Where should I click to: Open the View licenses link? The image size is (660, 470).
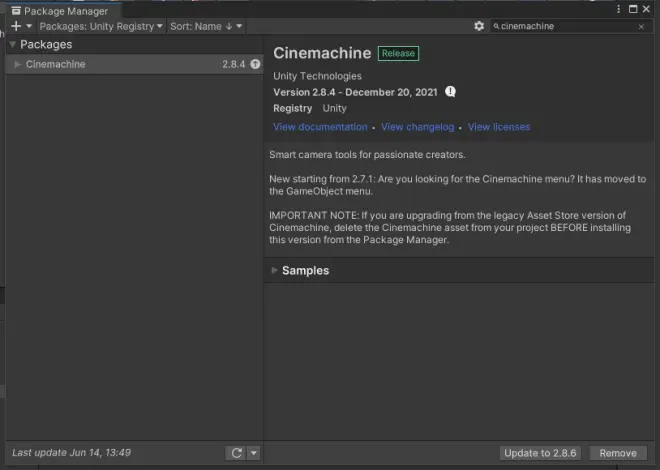499,127
